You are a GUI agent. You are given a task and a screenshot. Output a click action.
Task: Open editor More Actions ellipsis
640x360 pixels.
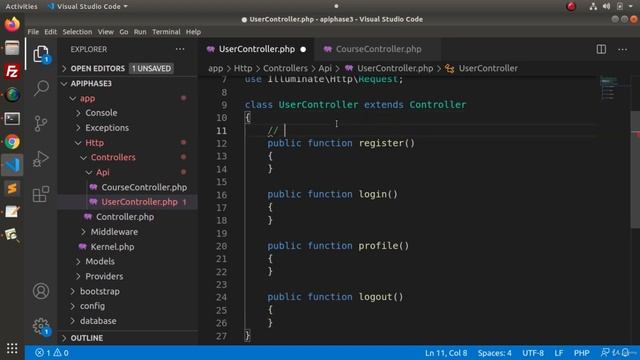(x=622, y=49)
